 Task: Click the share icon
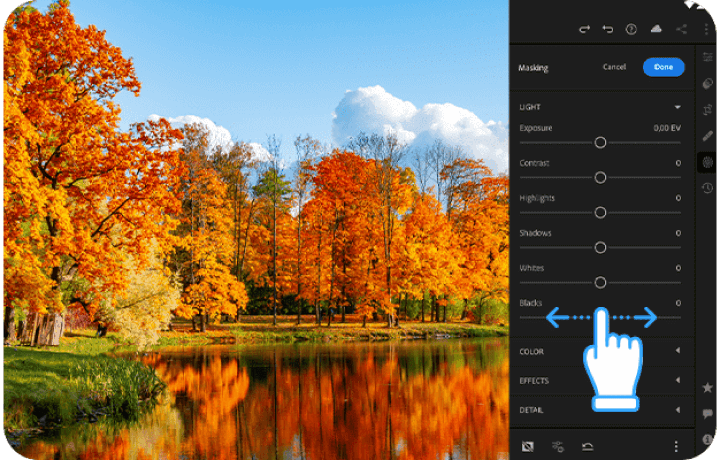click(681, 29)
